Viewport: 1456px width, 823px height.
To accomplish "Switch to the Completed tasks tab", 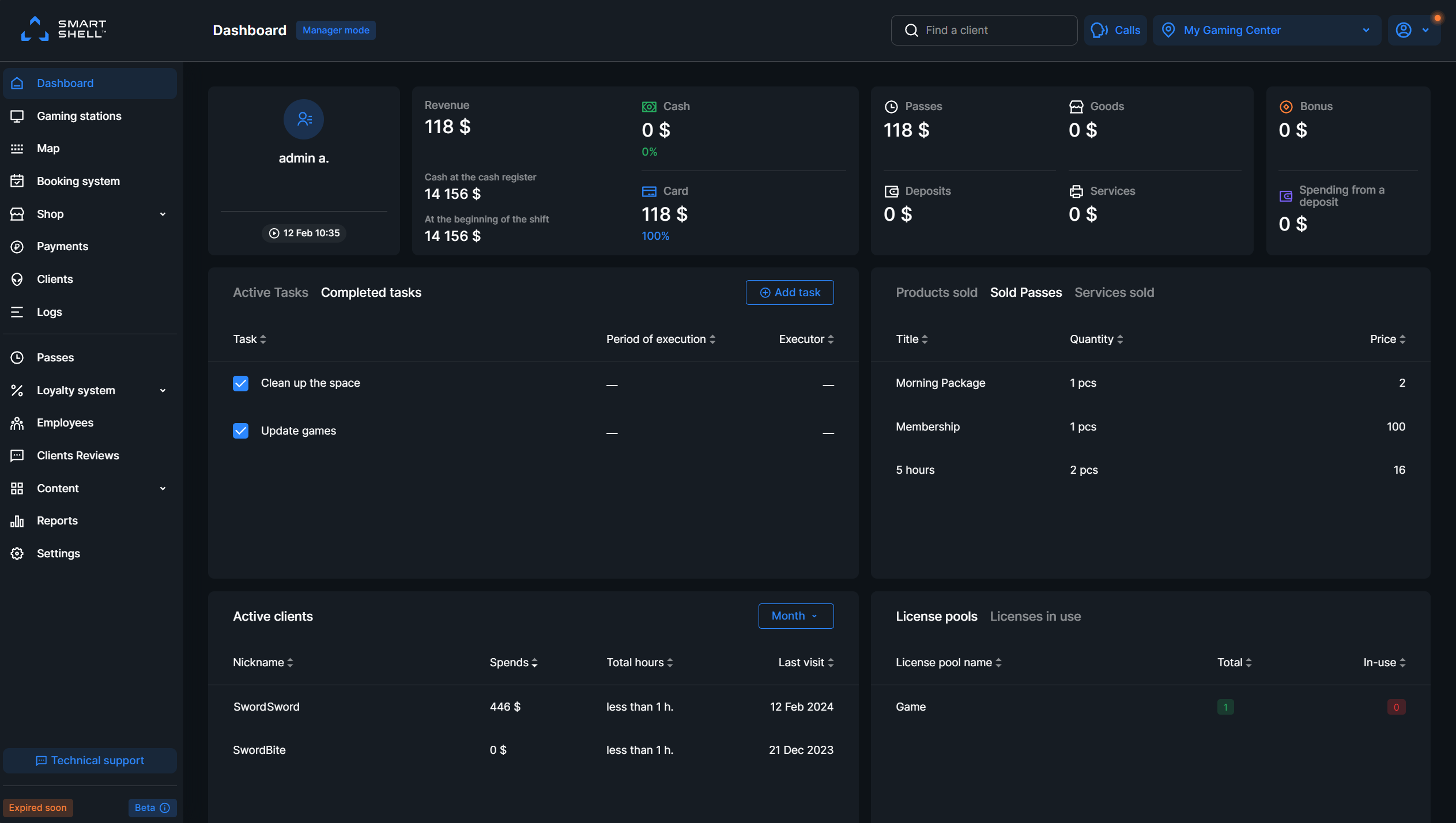I will [x=371, y=292].
